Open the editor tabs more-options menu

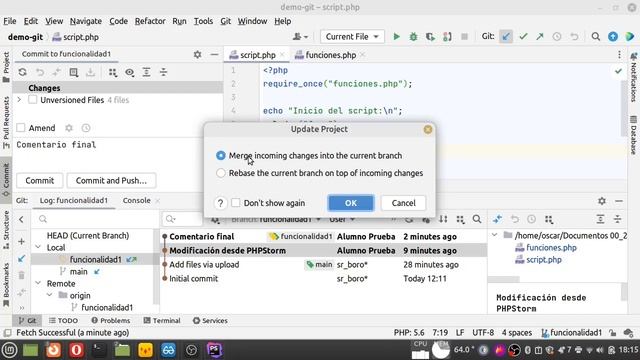tap(619, 55)
